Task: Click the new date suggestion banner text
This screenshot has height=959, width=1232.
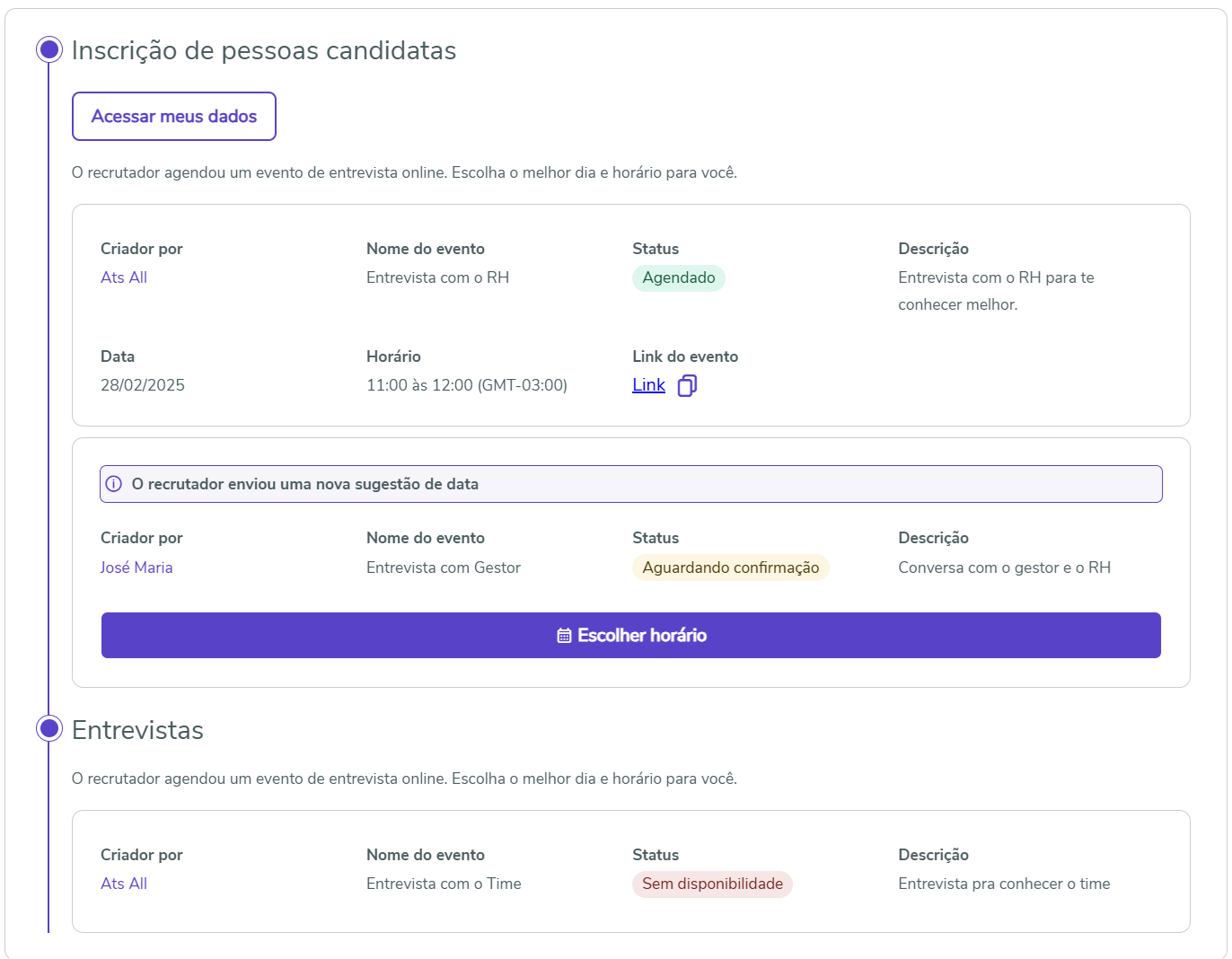Action: 304,484
